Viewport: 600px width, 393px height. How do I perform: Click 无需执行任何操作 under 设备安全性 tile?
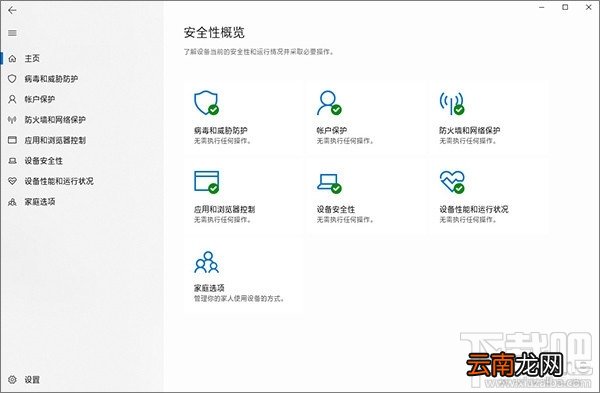345,220
